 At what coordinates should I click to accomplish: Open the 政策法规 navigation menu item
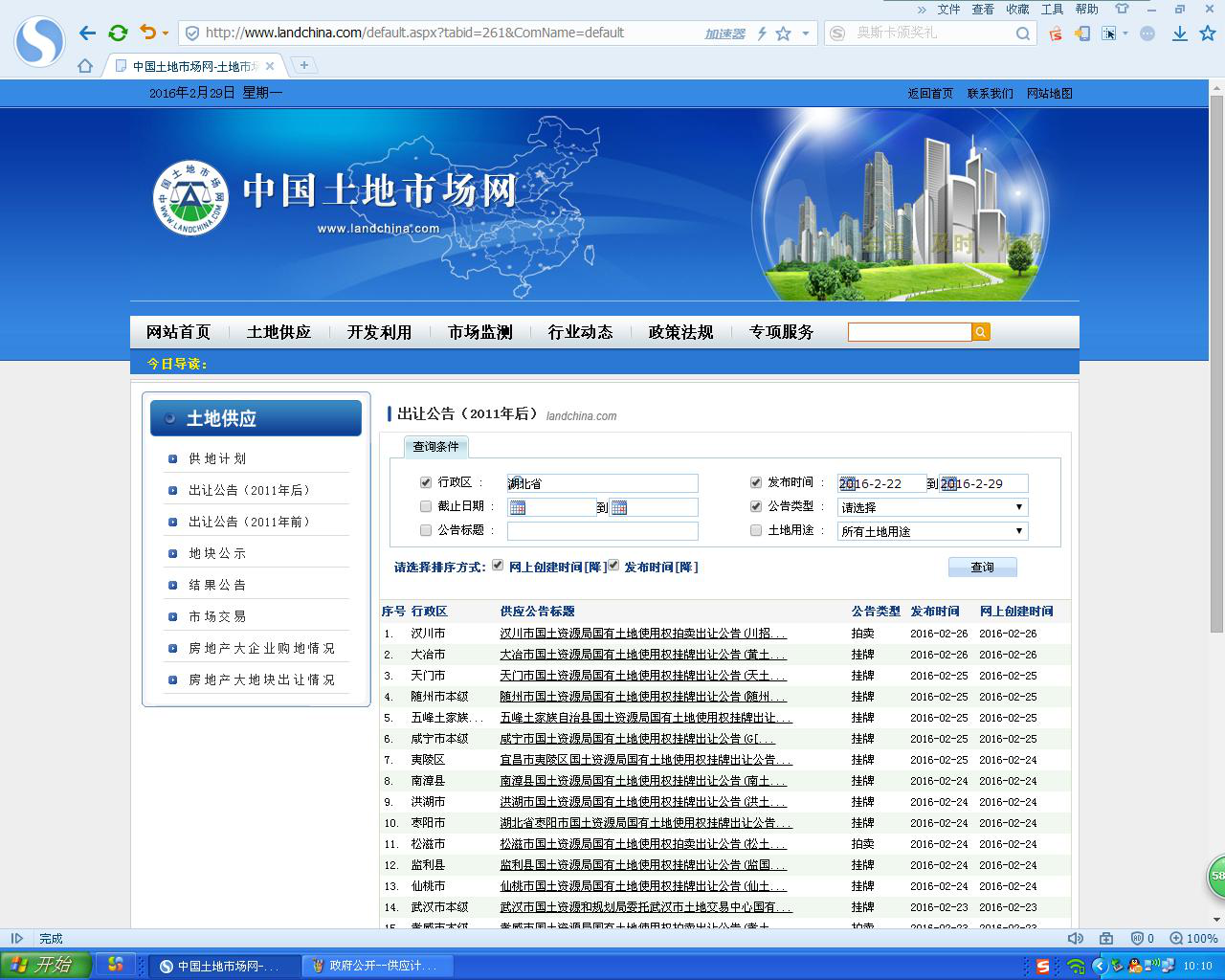pos(680,332)
